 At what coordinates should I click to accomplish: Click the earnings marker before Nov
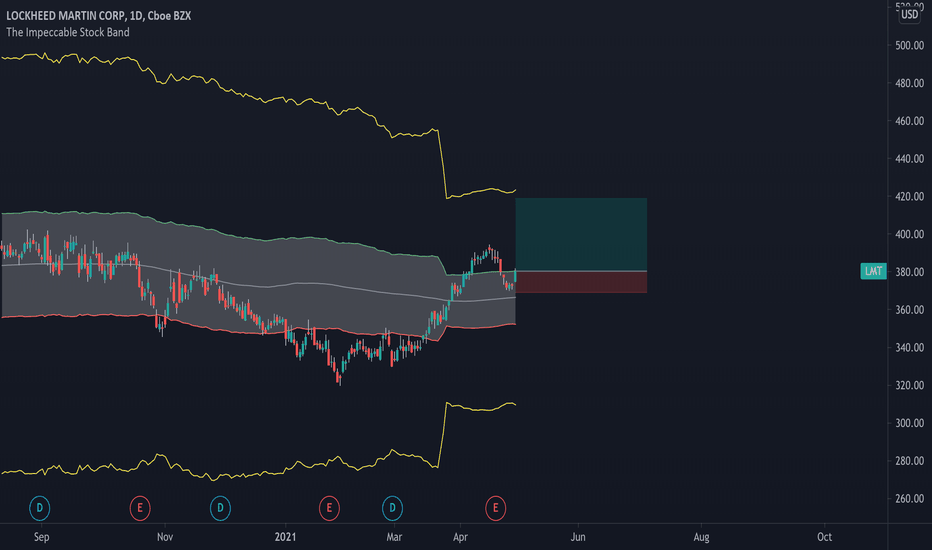[x=140, y=508]
